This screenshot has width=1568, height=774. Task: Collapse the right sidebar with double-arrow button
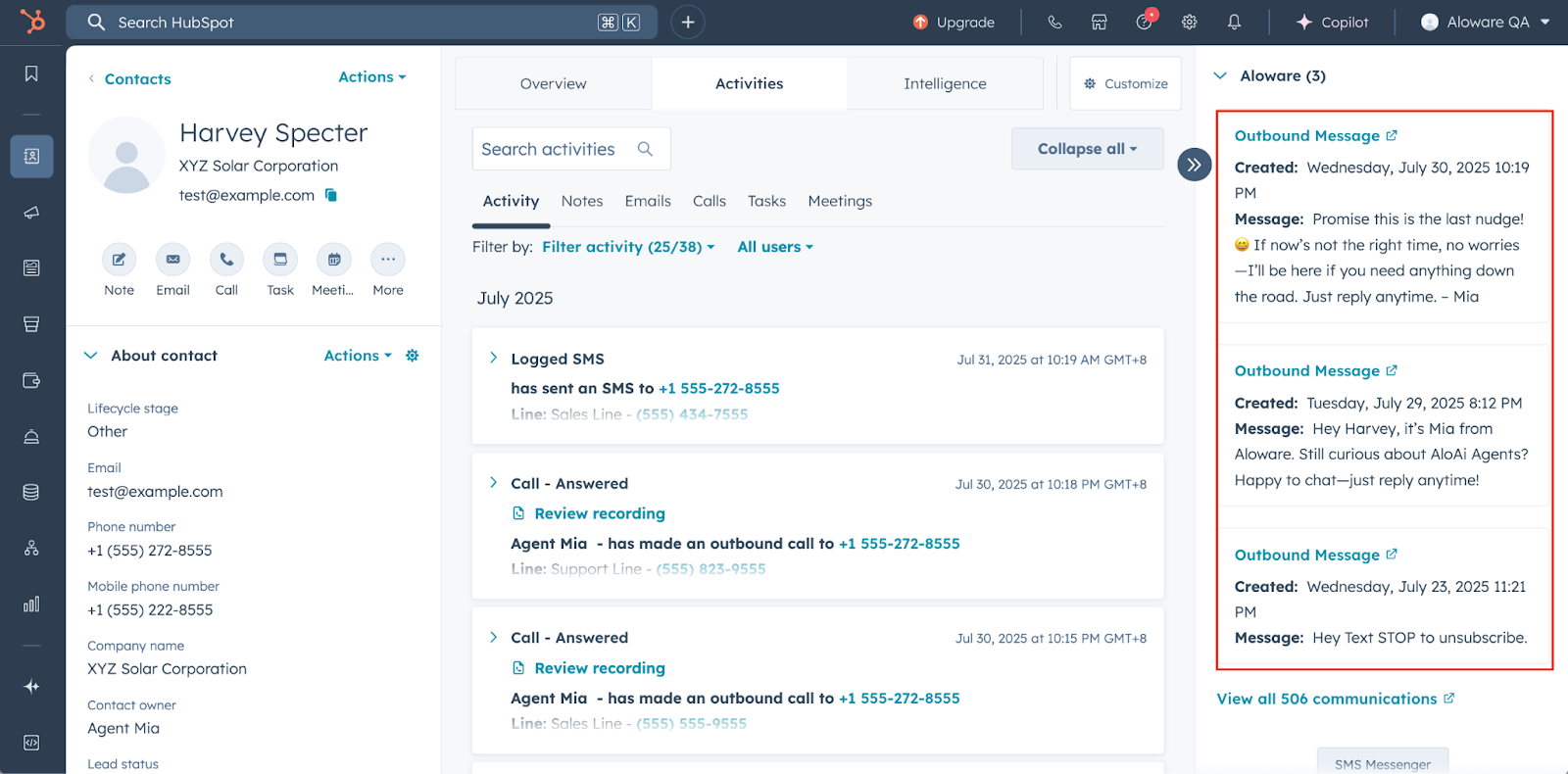click(x=1194, y=165)
